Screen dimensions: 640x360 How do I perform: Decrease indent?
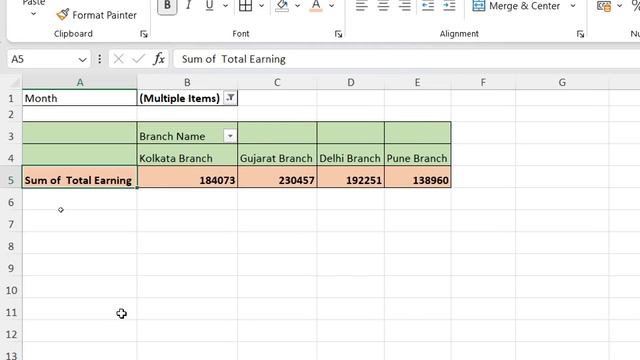point(428,6)
